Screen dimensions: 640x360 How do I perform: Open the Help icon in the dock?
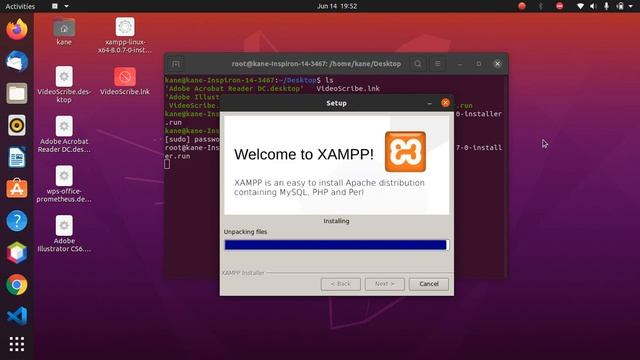pyautogui.click(x=17, y=221)
